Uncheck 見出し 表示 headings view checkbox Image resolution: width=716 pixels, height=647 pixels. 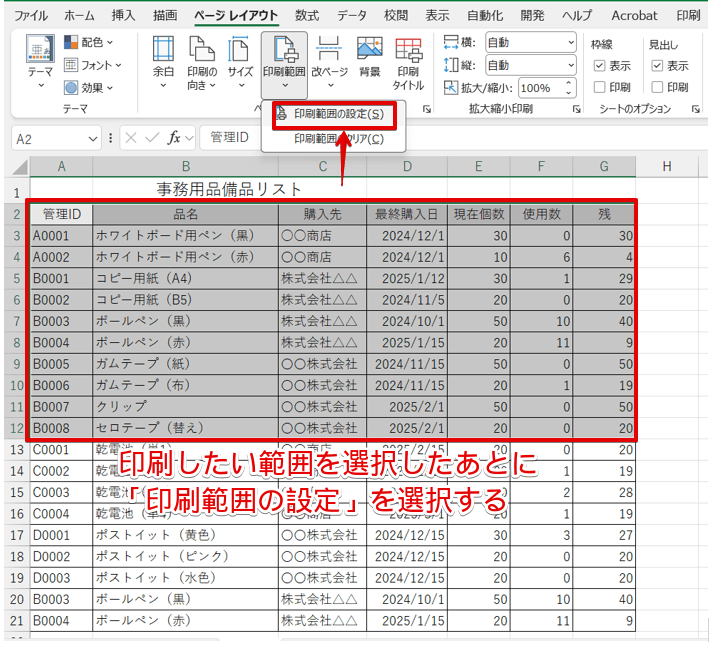tap(657, 66)
